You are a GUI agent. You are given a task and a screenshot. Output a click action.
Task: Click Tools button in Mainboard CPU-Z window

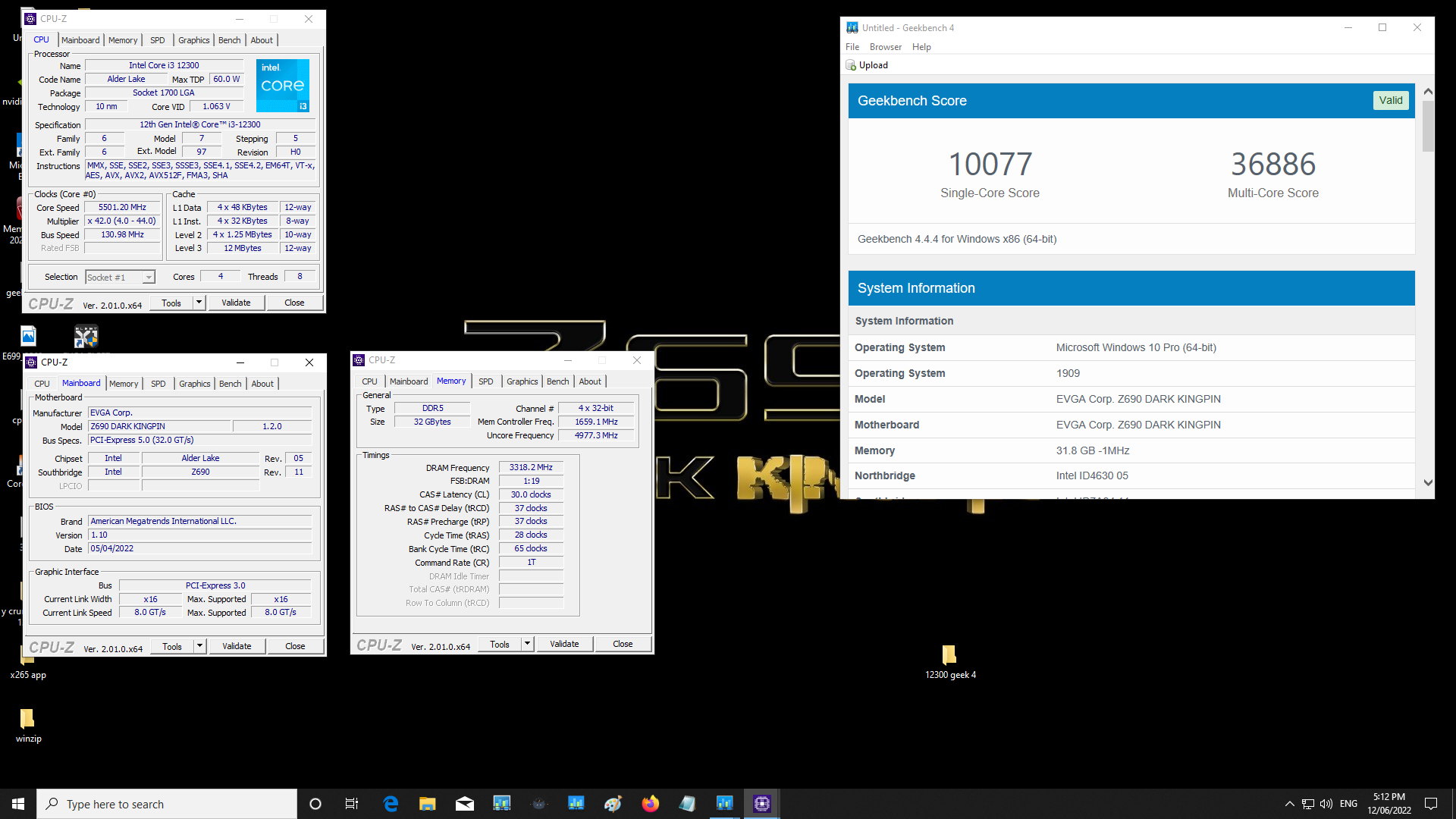coord(172,646)
